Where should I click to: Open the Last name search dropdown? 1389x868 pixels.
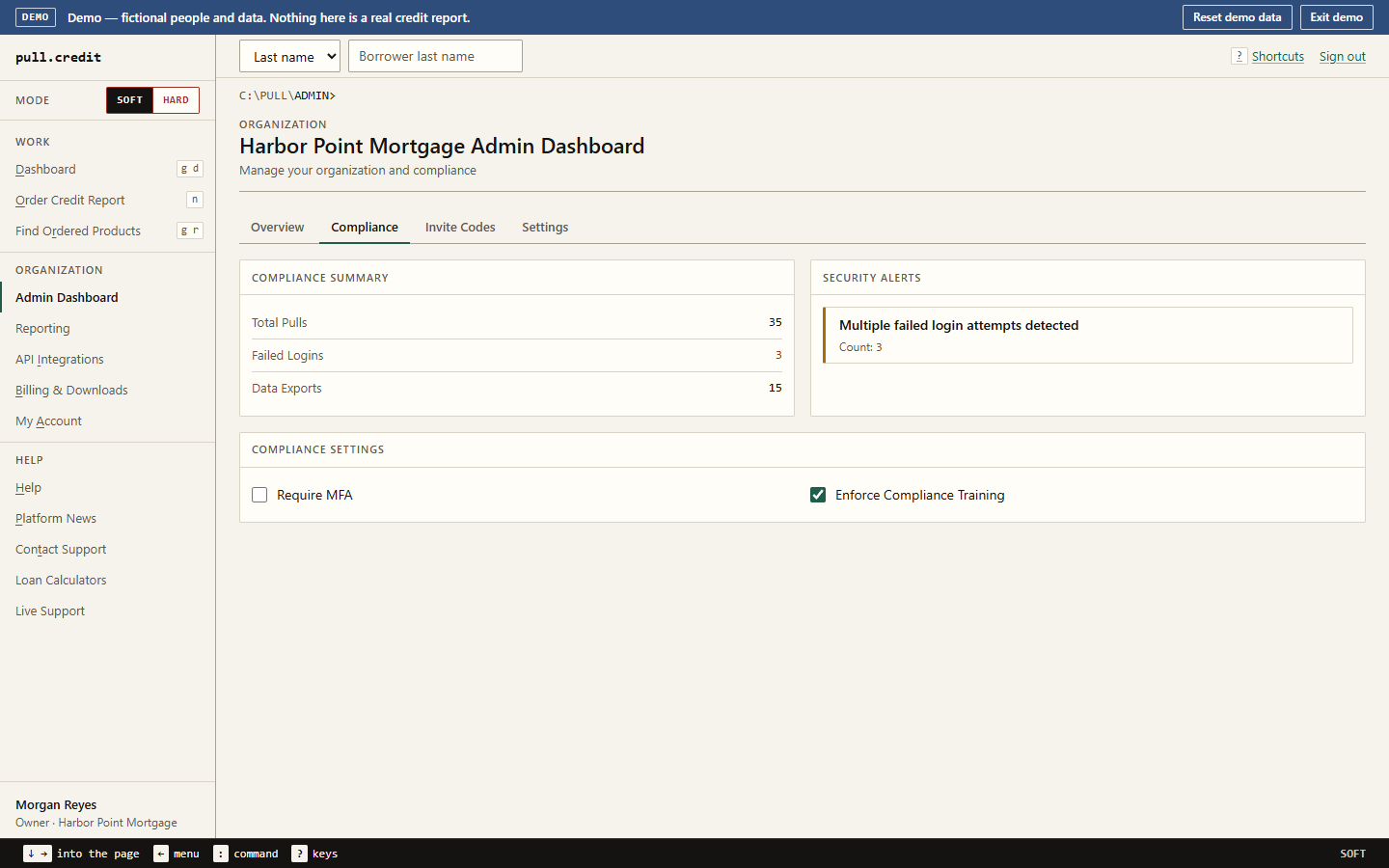click(289, 56)
